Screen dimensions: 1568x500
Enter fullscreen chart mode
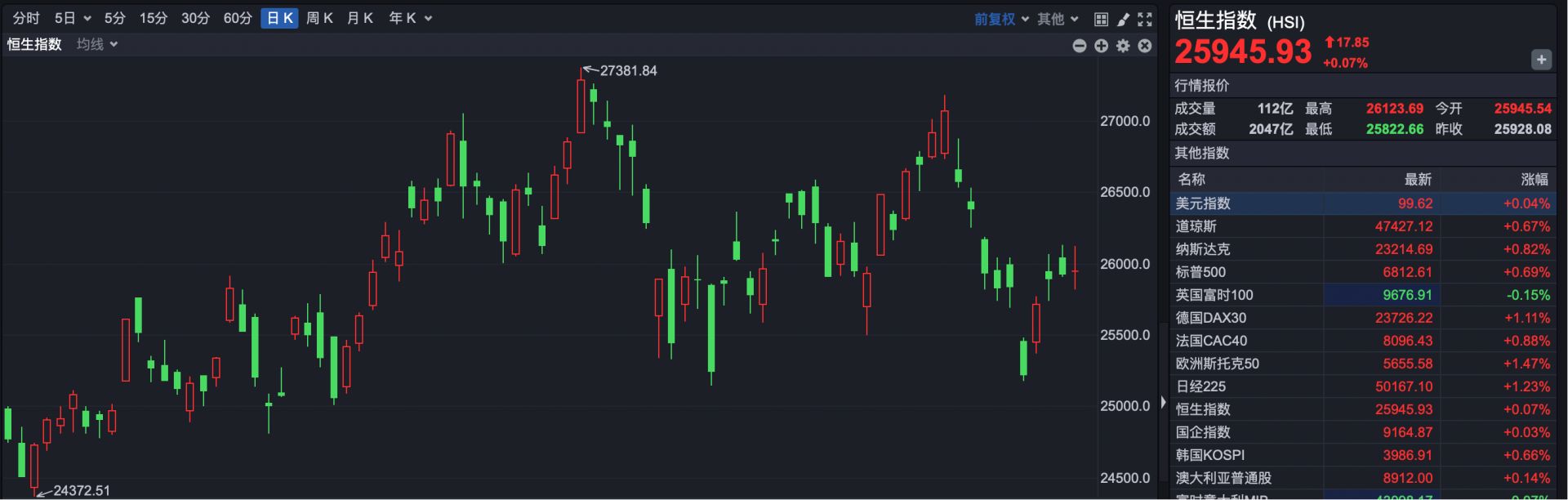pyautogui.click(x=1145, y=19)
